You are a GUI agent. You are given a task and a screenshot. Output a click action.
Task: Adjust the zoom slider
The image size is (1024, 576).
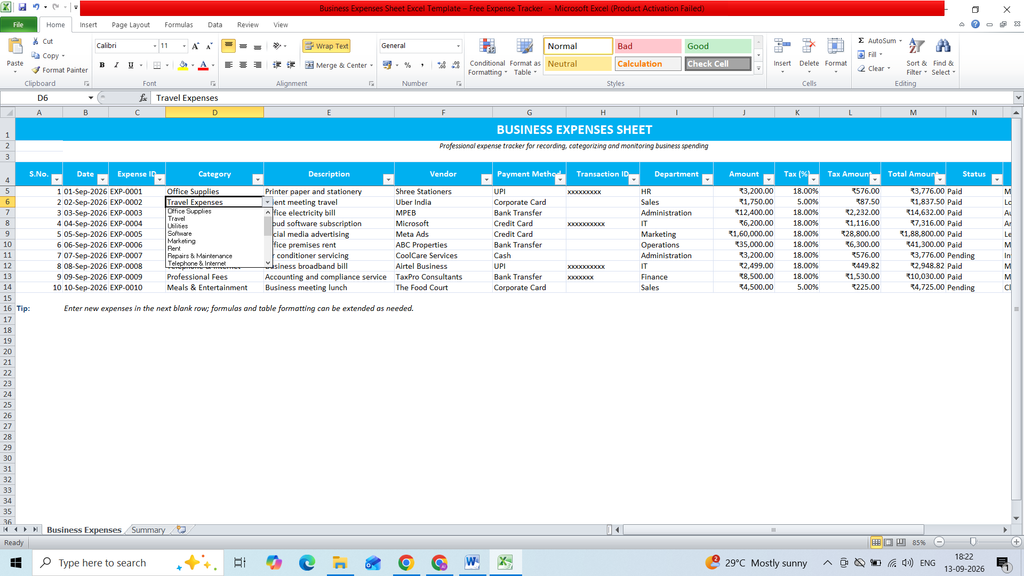coord(973,542)
